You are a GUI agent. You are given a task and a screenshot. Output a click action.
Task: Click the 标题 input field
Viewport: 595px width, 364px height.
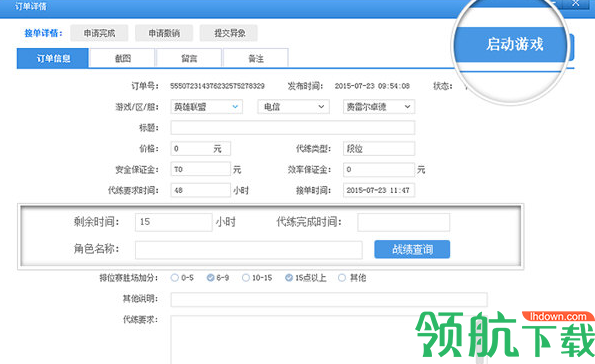(x=293, y=128)
